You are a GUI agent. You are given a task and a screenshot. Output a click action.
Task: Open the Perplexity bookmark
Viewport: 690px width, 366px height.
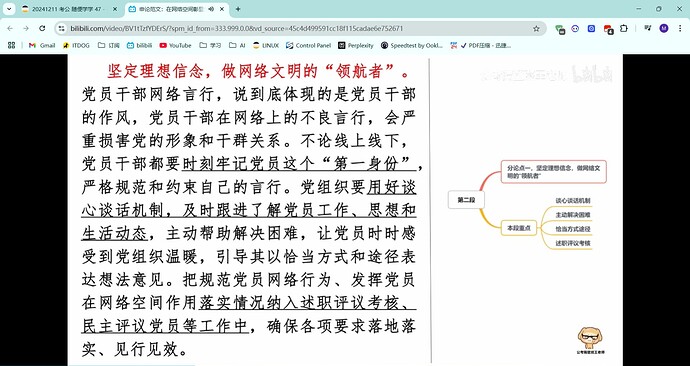point(356,45)
